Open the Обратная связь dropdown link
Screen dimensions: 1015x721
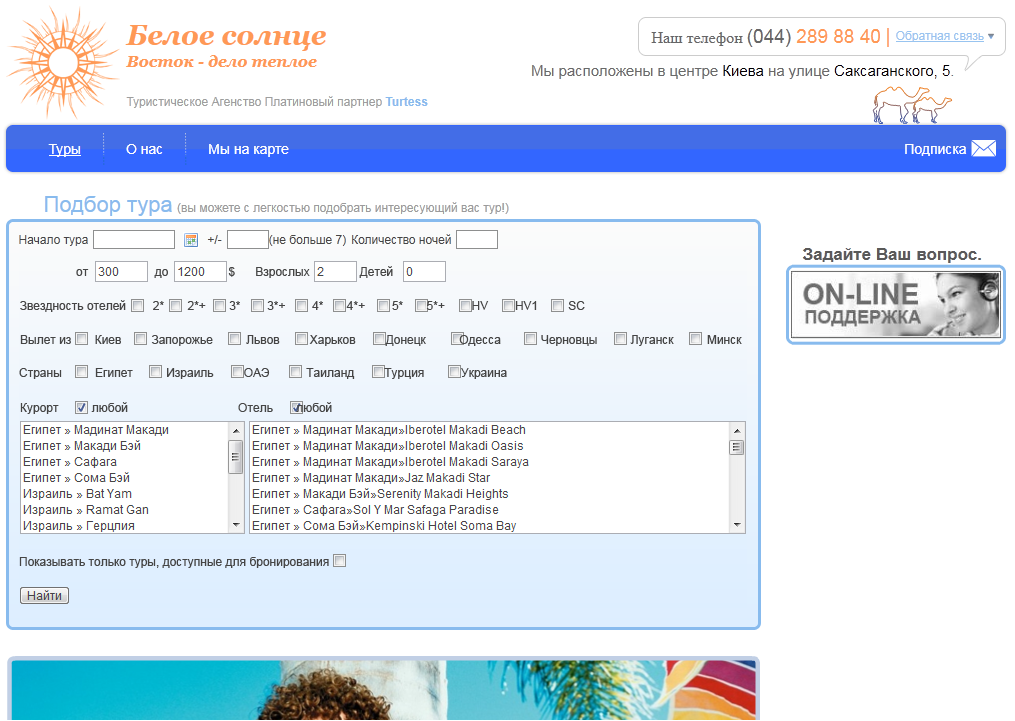[939, 36]
